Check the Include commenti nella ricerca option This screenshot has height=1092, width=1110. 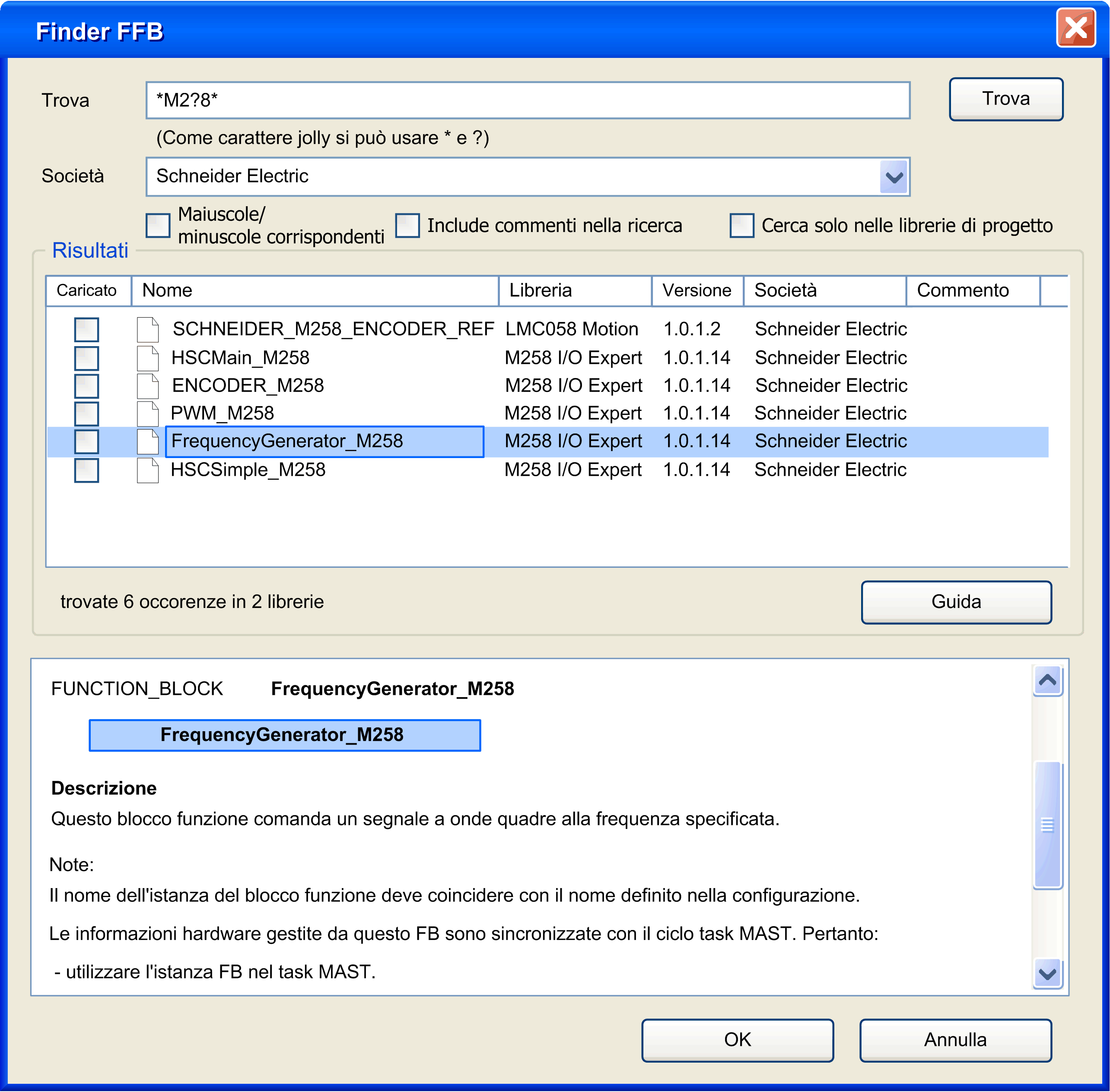408,225
